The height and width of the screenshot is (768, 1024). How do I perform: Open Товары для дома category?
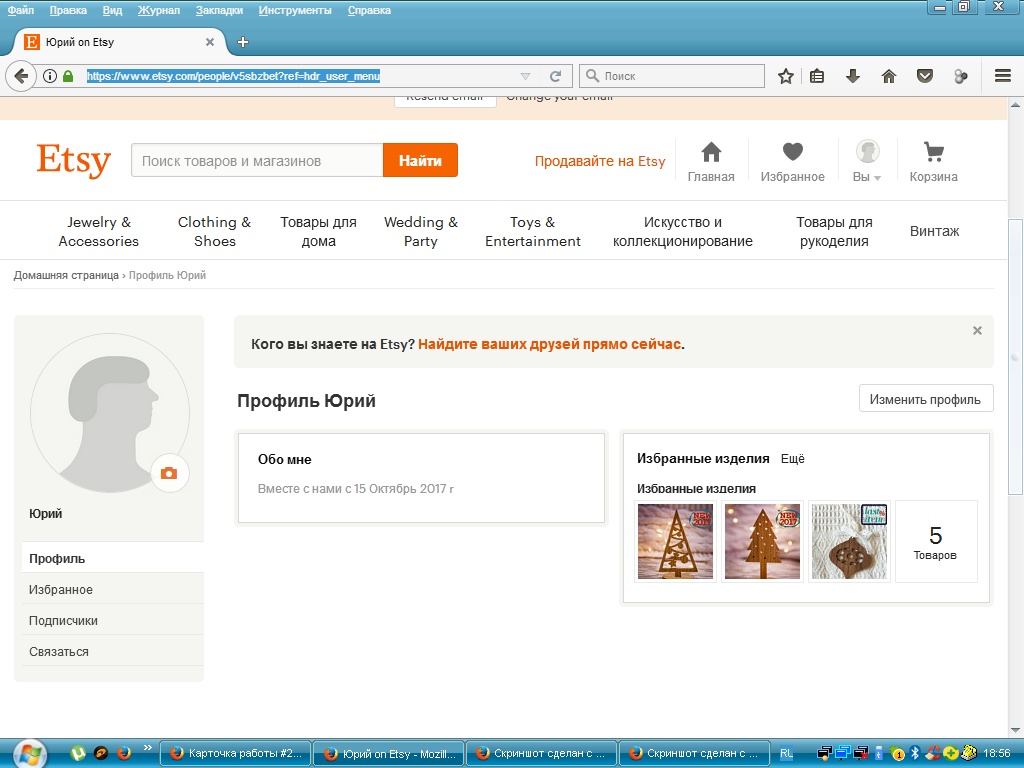pos(318,231)
